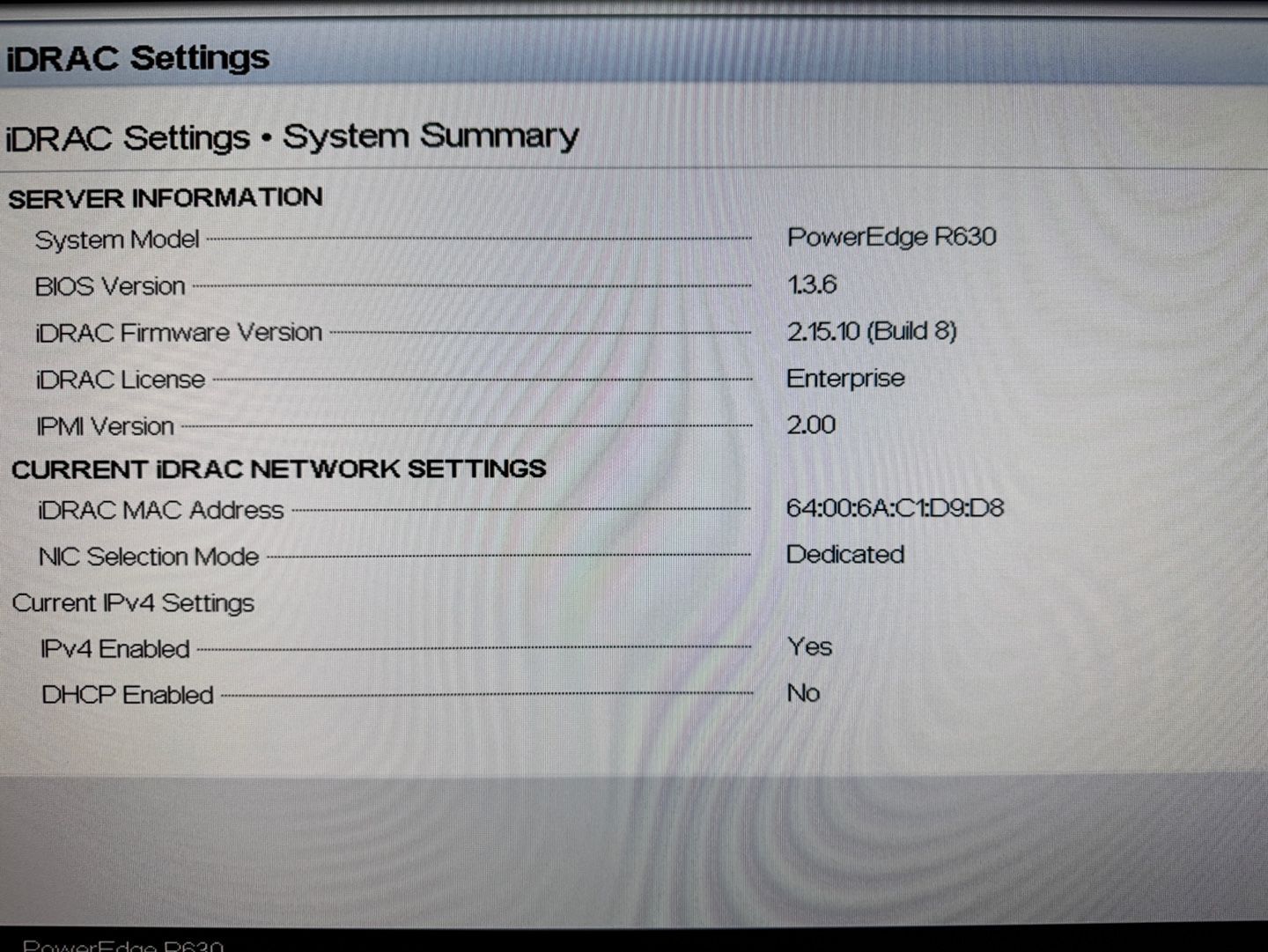The height and width of the screenshot is (952, 1268).
Task: Select the iDRAC MAC Address label
Action: (161, 510)
